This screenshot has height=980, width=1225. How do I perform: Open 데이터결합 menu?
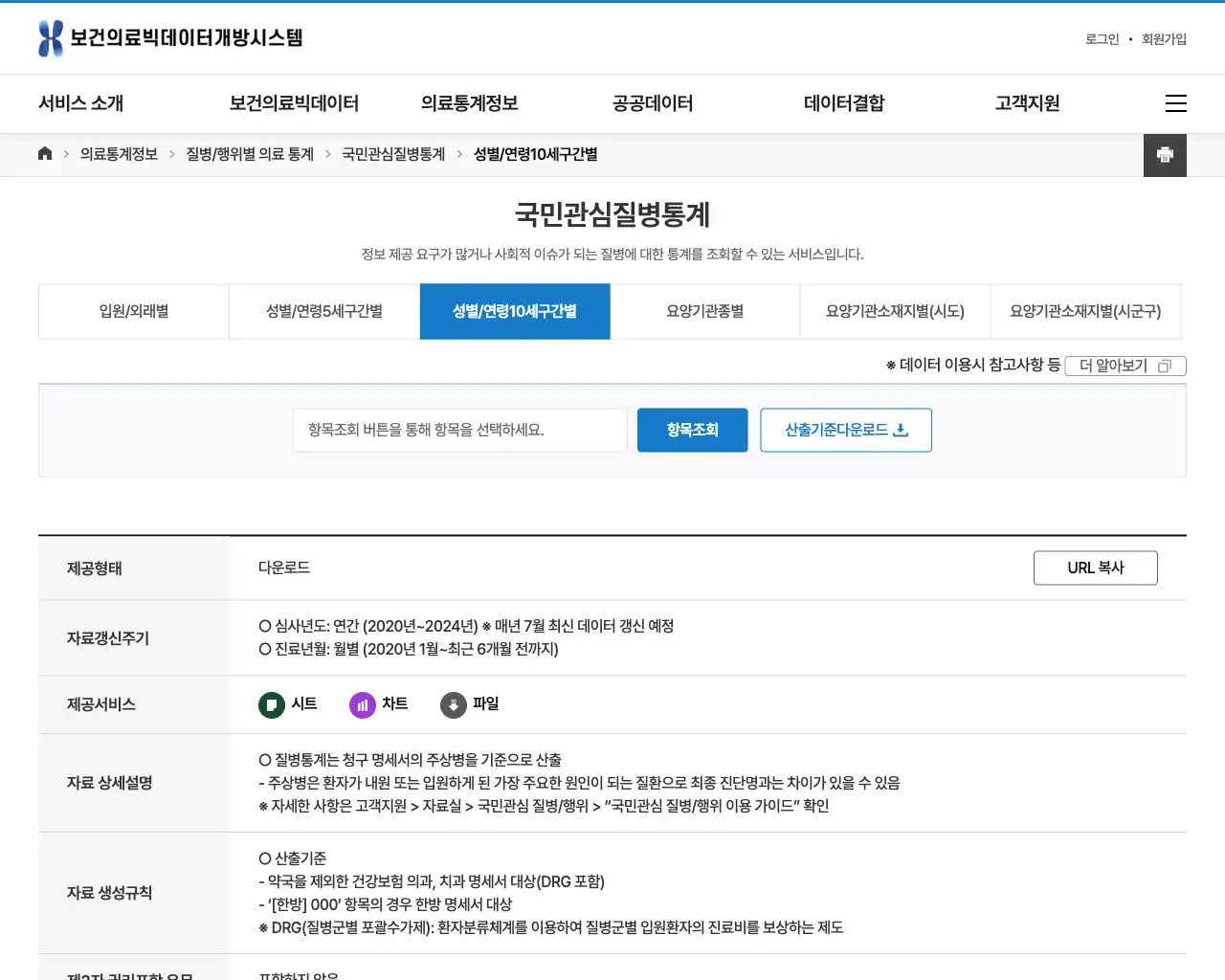pos(844,103)
